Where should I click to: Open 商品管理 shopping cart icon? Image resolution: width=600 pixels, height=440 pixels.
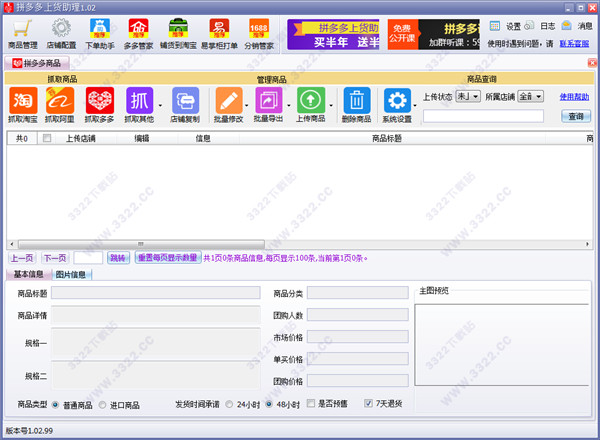(x=23, y=34)
